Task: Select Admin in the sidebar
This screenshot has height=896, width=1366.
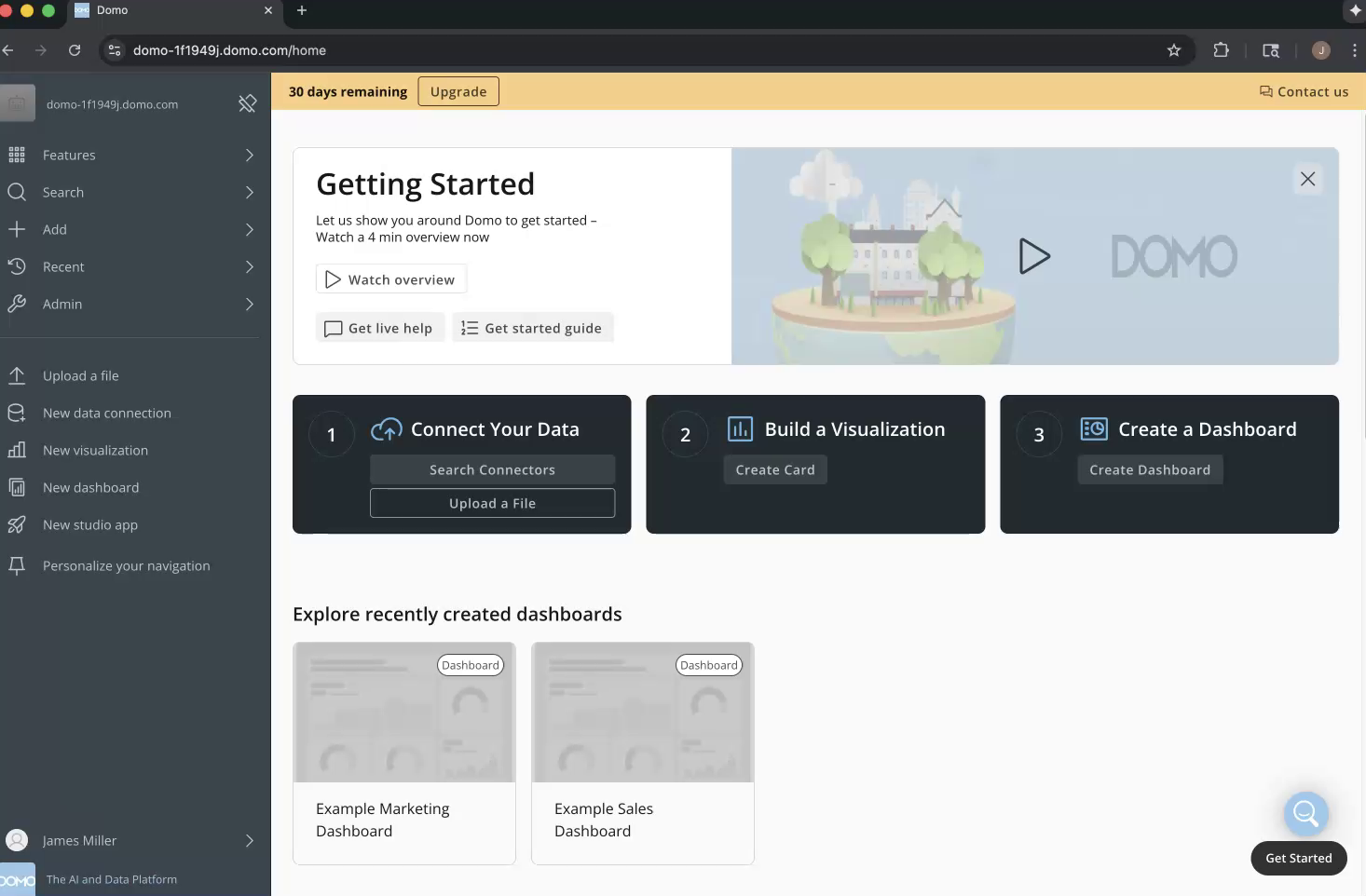Action: click(x=62, y=304)
